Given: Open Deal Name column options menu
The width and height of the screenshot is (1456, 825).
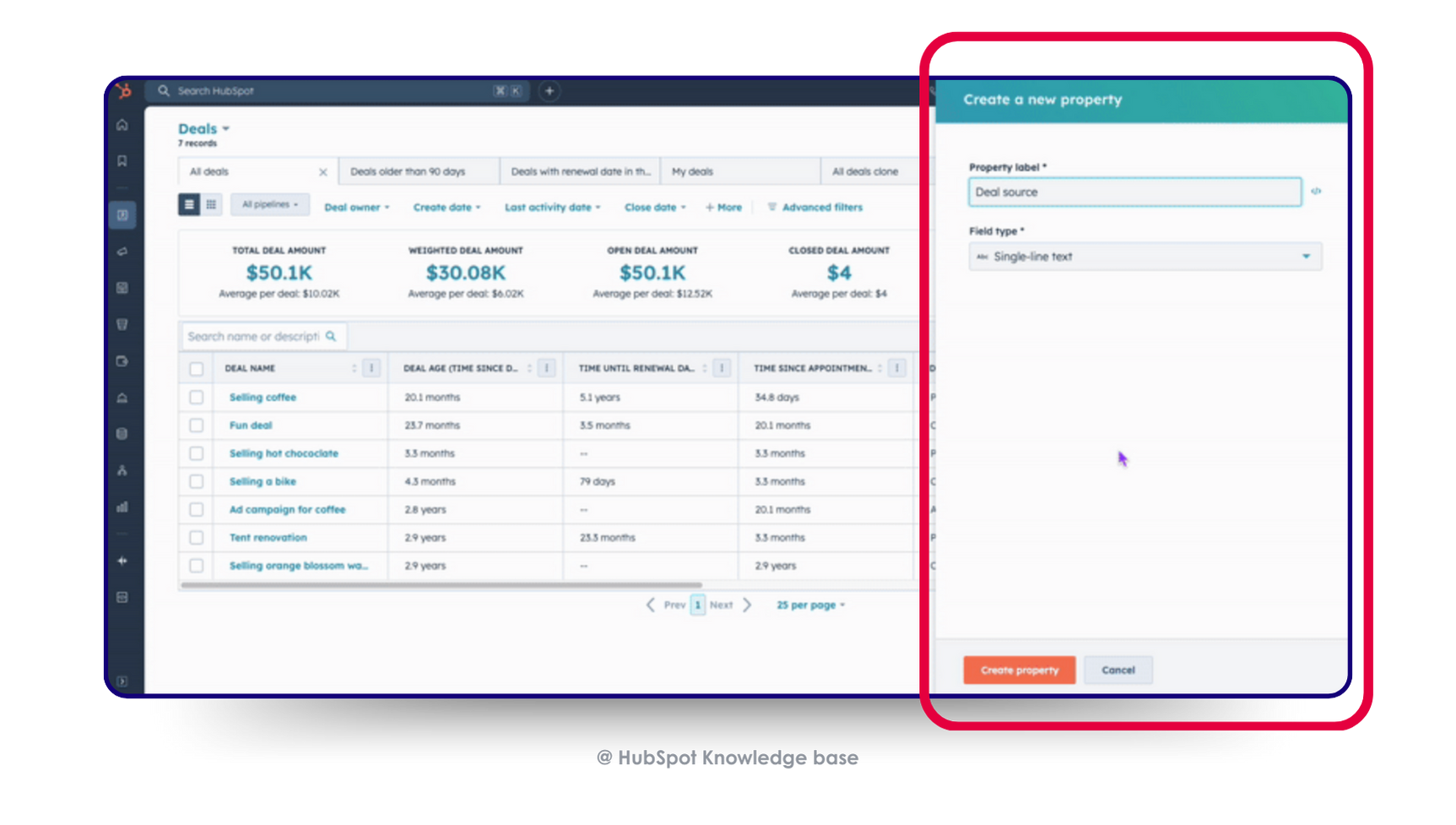Looking at the screenshot, I should click(x=371, y=368).
